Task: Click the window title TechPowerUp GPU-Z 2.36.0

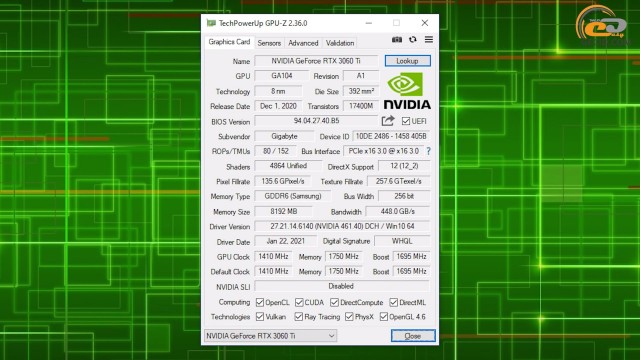Action: (263, 23)
